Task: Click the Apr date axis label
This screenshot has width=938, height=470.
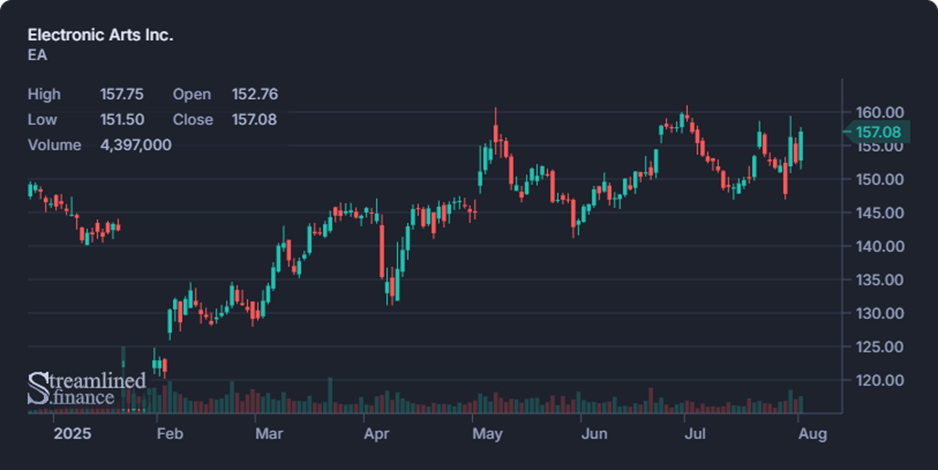Action: pyautogui.click(x=376, y=434)
